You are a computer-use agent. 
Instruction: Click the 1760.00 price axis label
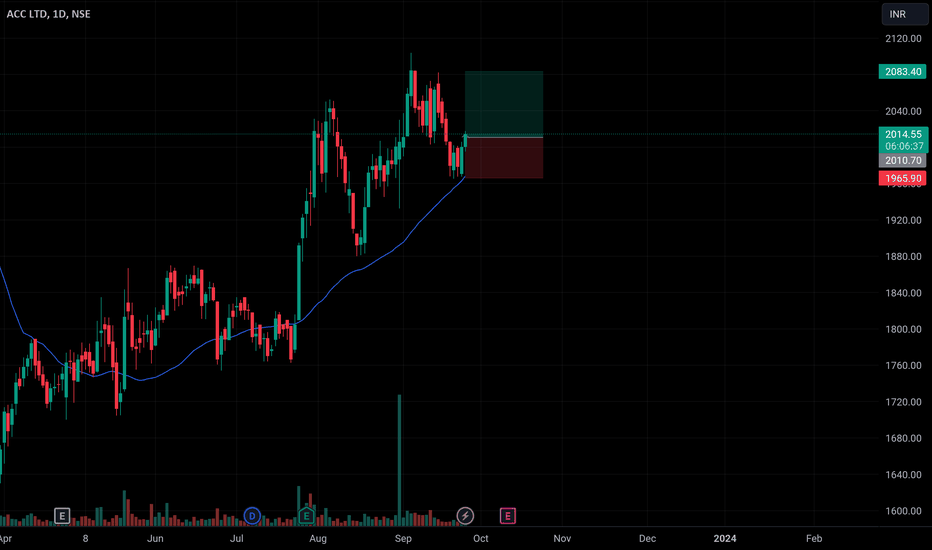[903, 365]
